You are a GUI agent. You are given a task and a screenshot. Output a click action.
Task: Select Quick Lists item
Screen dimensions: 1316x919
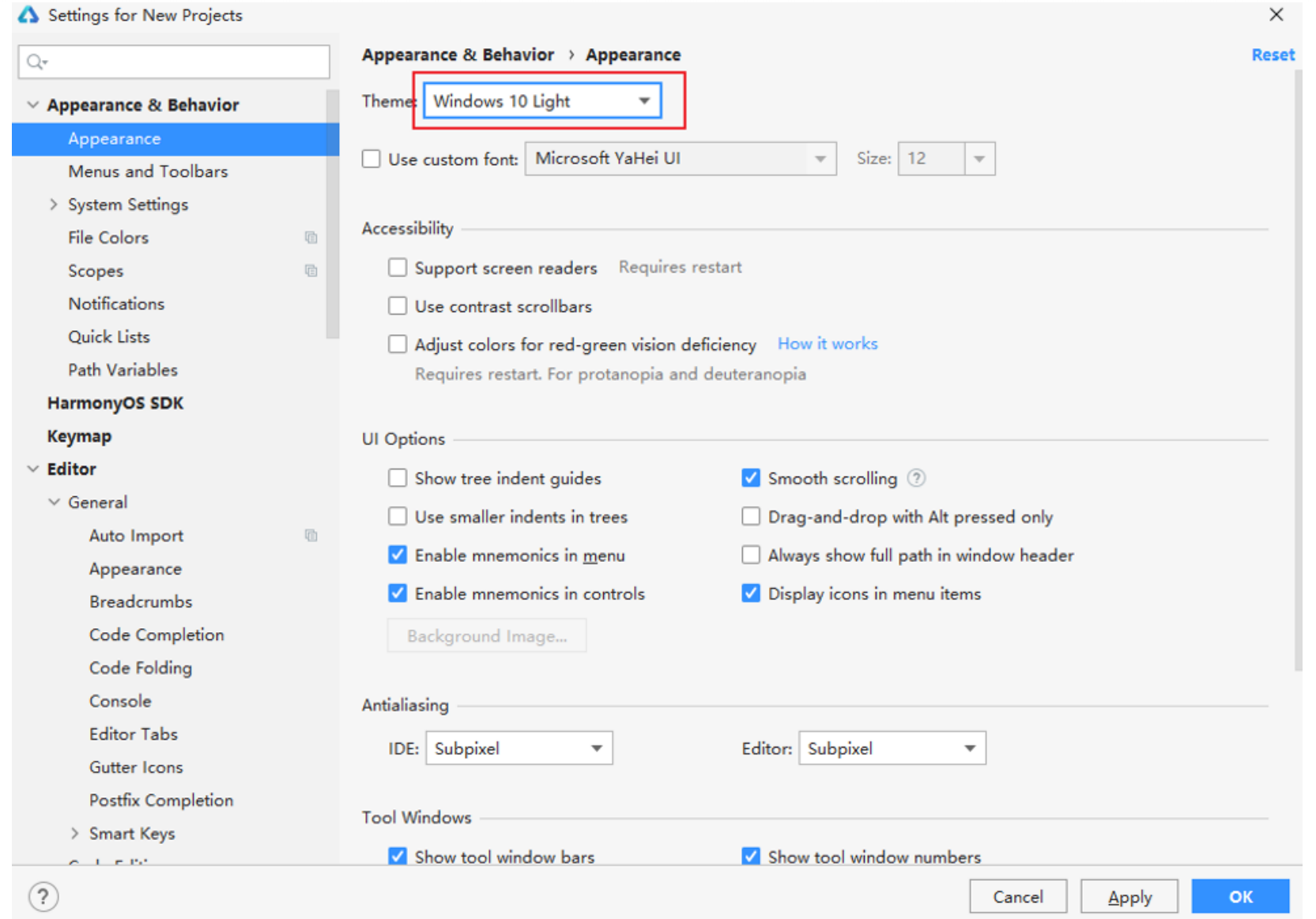pos(109,337)
